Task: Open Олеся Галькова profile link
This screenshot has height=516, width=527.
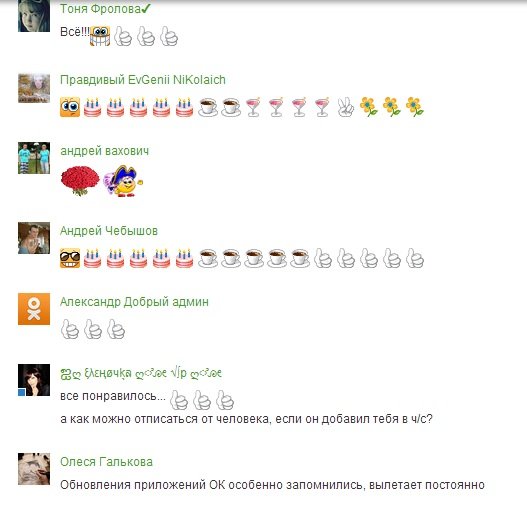Action: coord(107,462)
